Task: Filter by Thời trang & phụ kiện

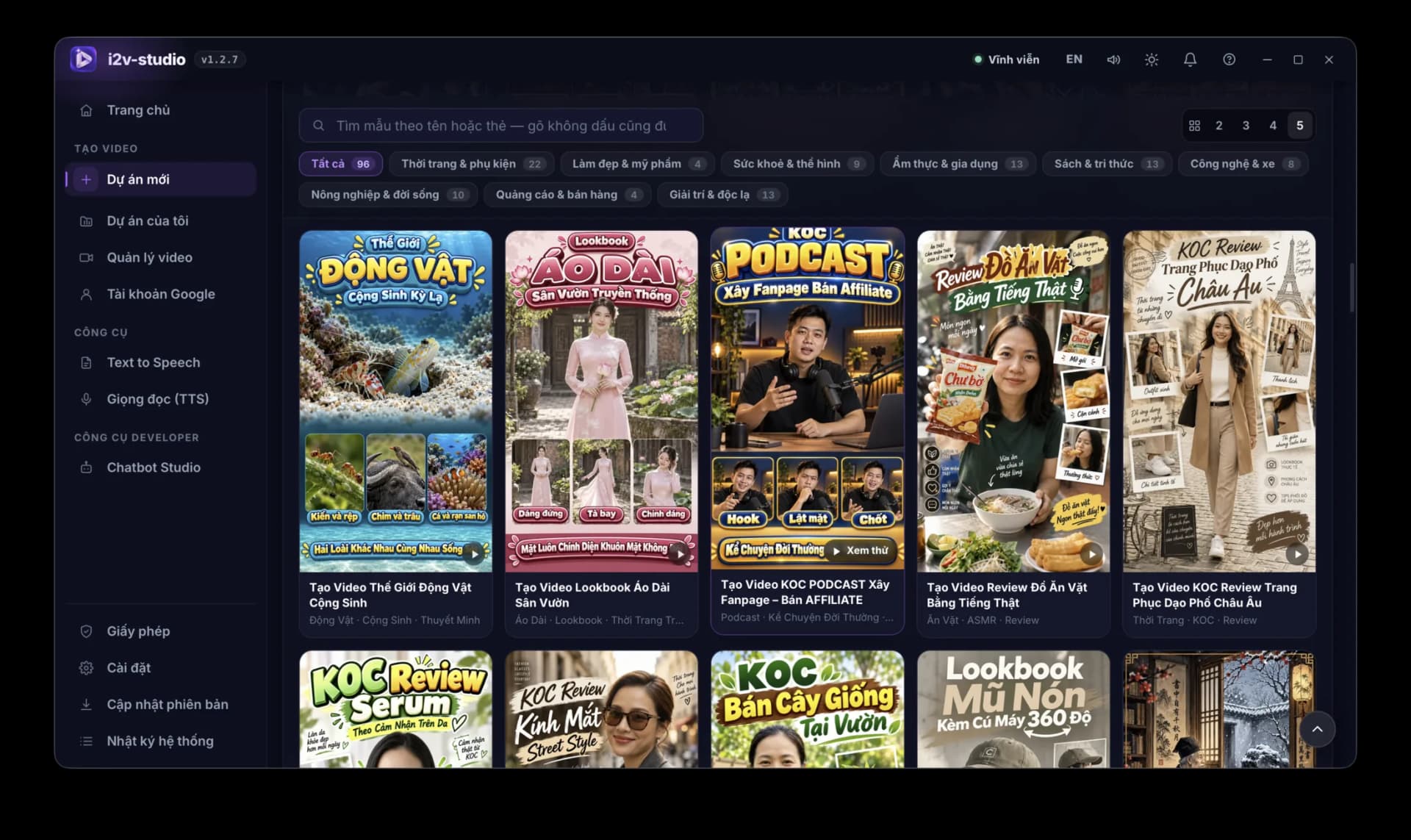Action: click(x=472, y=164)
